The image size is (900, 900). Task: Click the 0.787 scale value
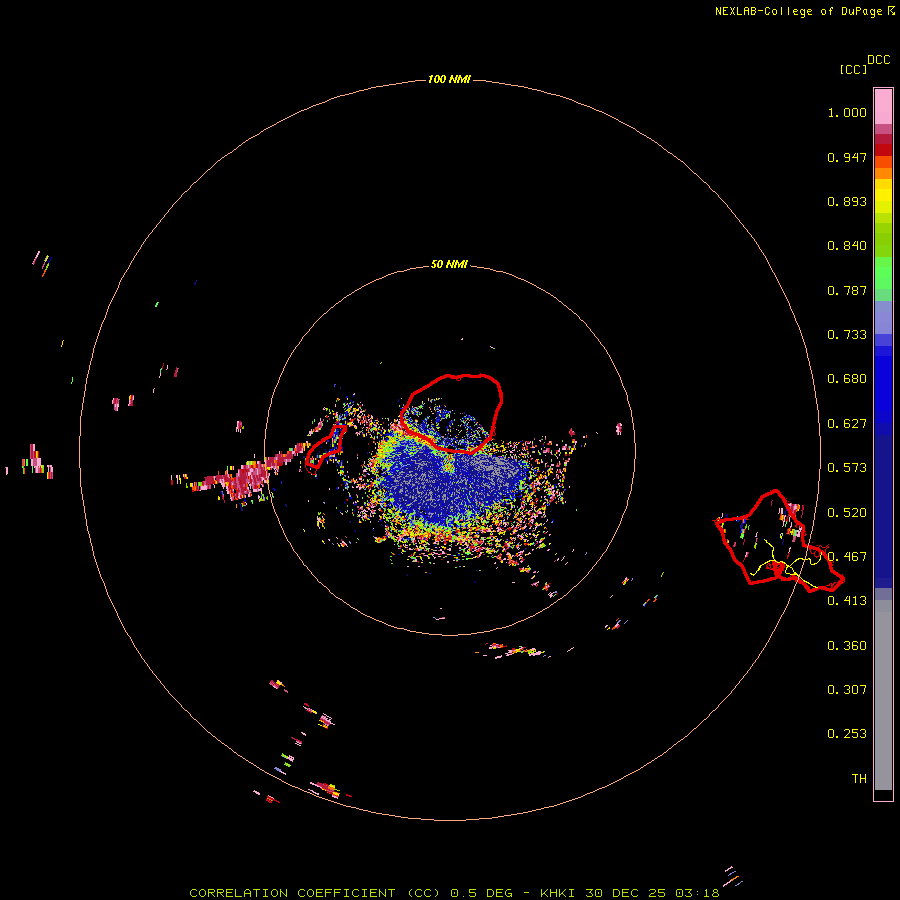click(x=847, y=290)
